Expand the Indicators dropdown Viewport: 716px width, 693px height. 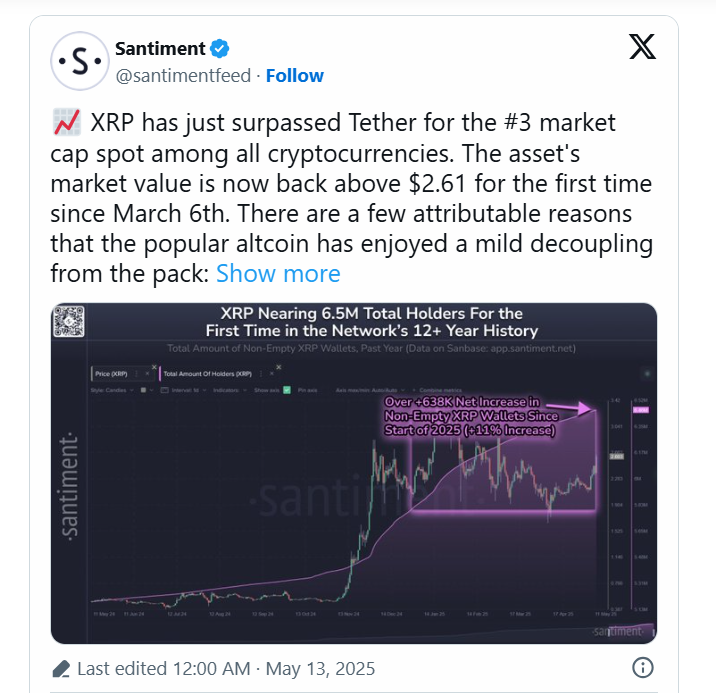(230, 390)
